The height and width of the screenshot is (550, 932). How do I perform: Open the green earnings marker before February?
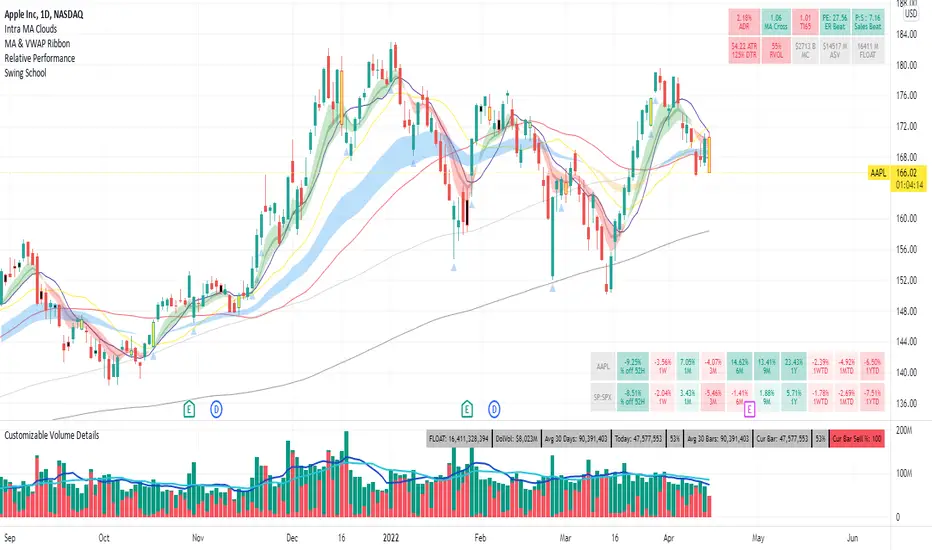tap(467, 408)
